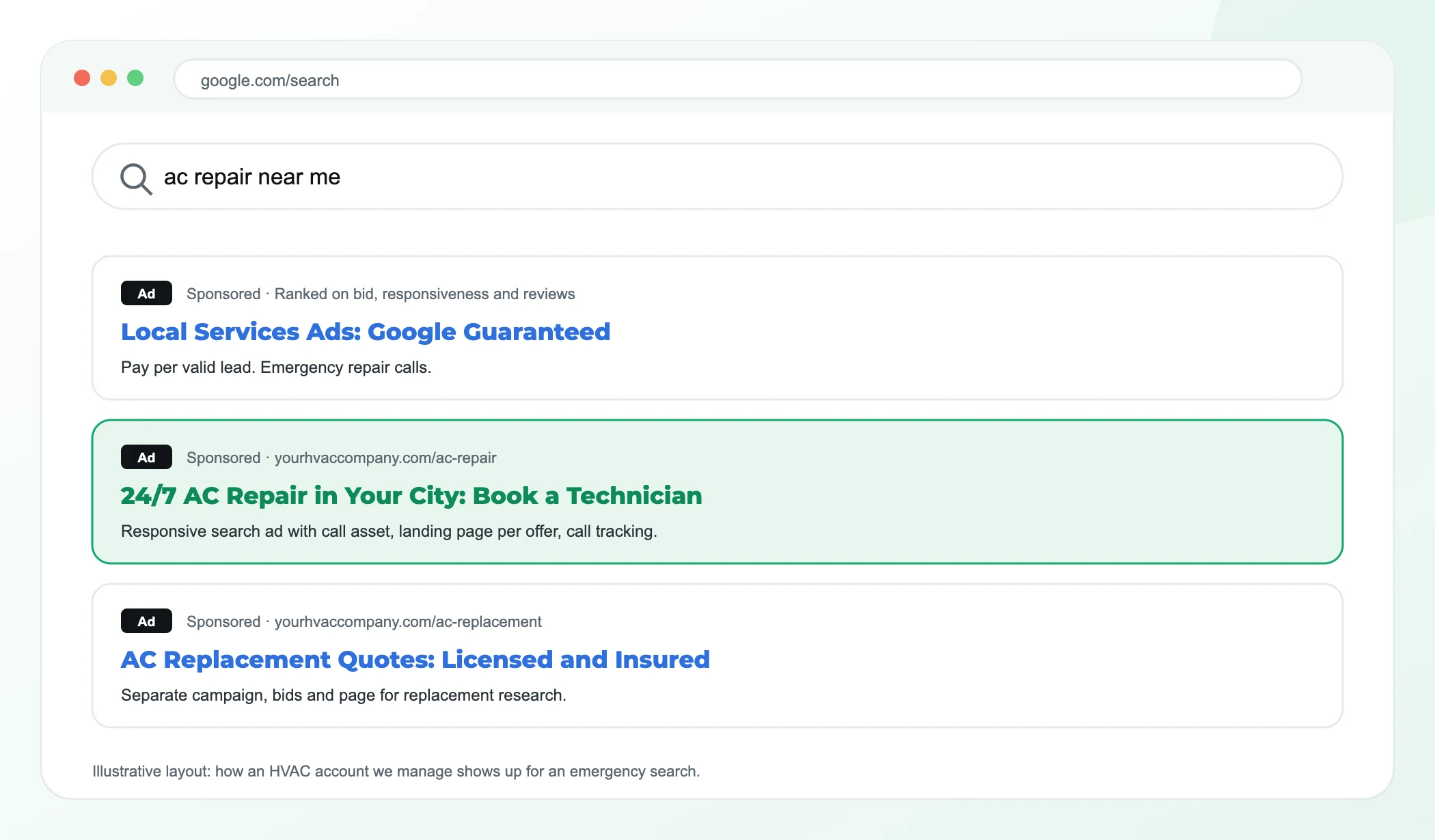1435x840 pixels.
Task: Click 'Pay per valid lead' description text
Action: tap(276, 367)
